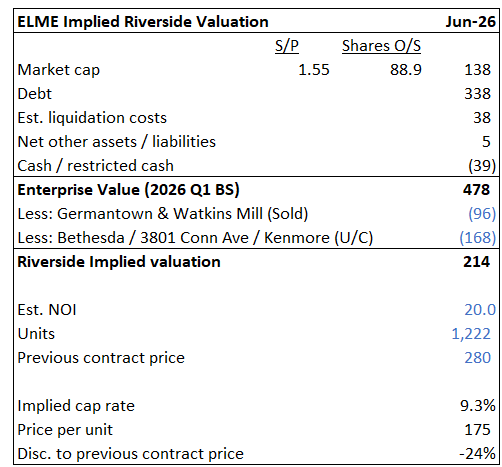Select the Market cap value 138
The image size is (502, 467).
click(477, 70)
